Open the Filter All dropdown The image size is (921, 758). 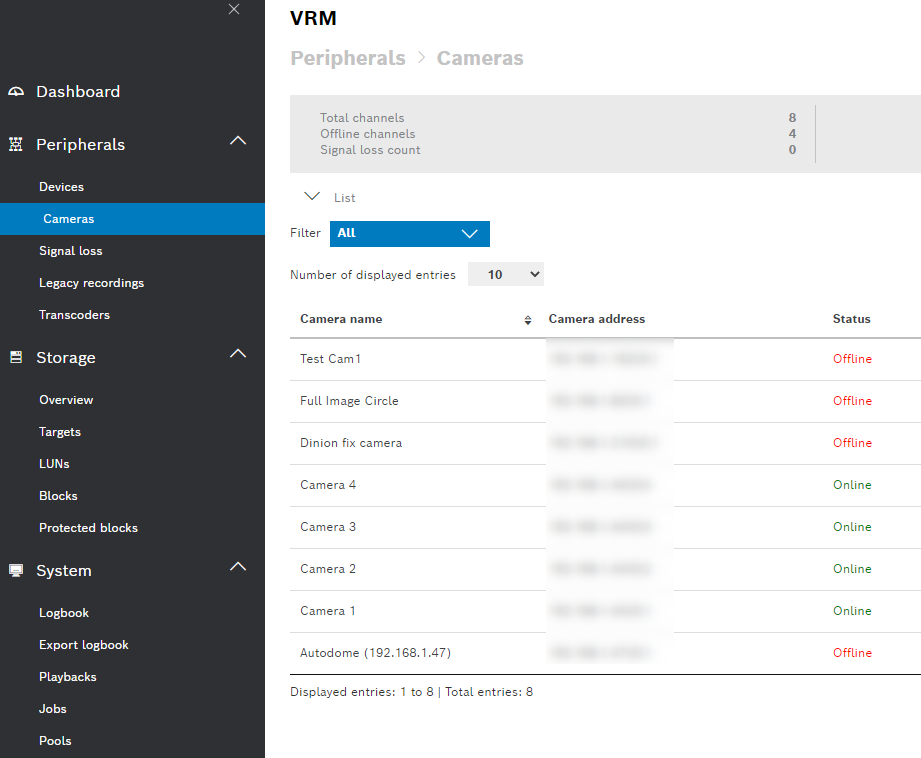pos(409,233)
